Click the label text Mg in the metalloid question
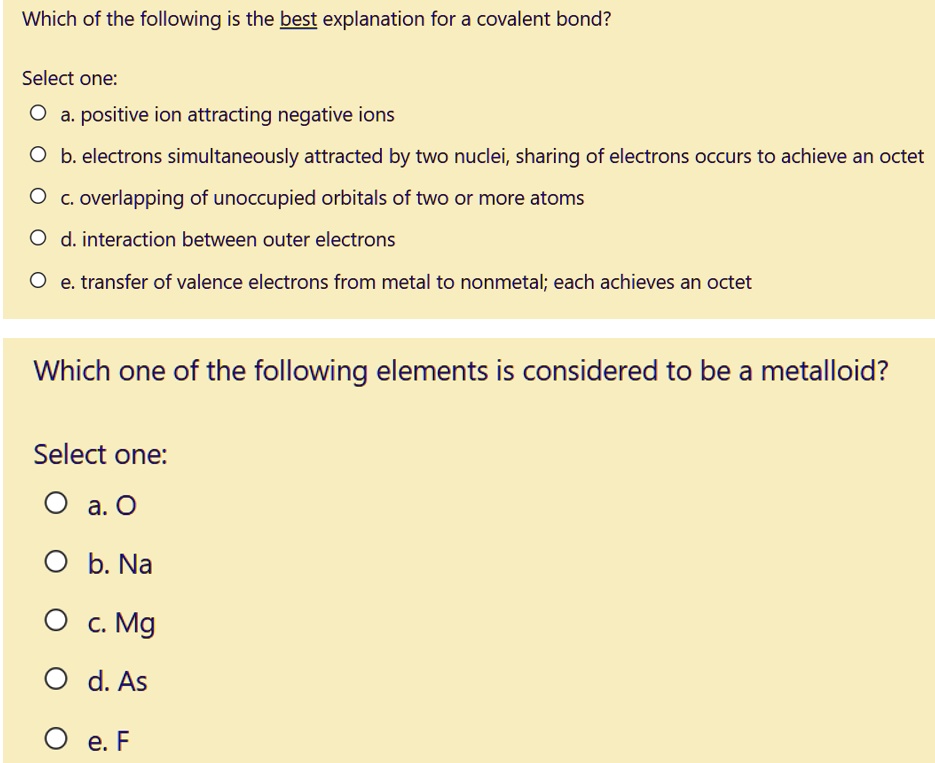This screenshot has width=935, height=763. point(120,622)
